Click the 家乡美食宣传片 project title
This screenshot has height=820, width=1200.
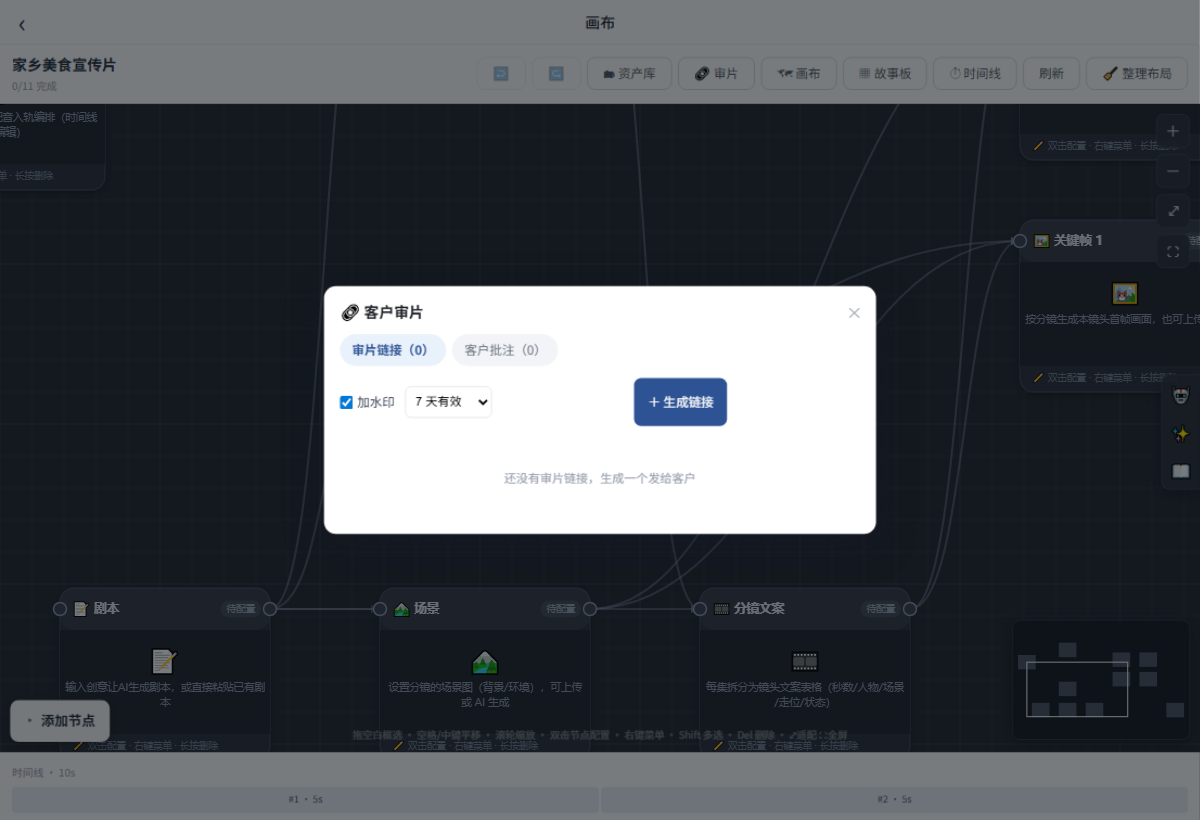[x=64, y=65]
